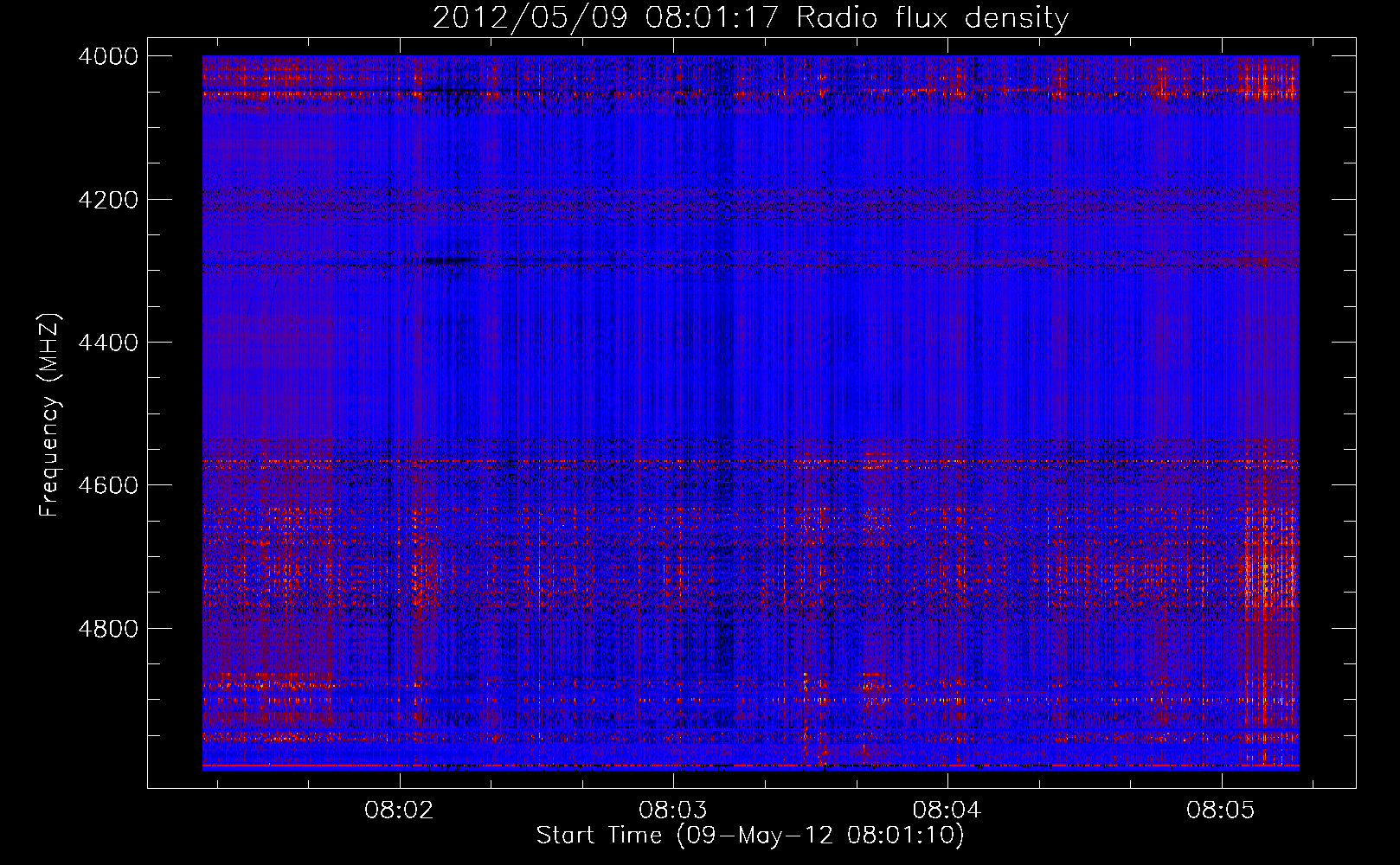This screenshot has height=865, width=1400.
Task: Click the 08:03 time tick label
Action: click(673, 811)
